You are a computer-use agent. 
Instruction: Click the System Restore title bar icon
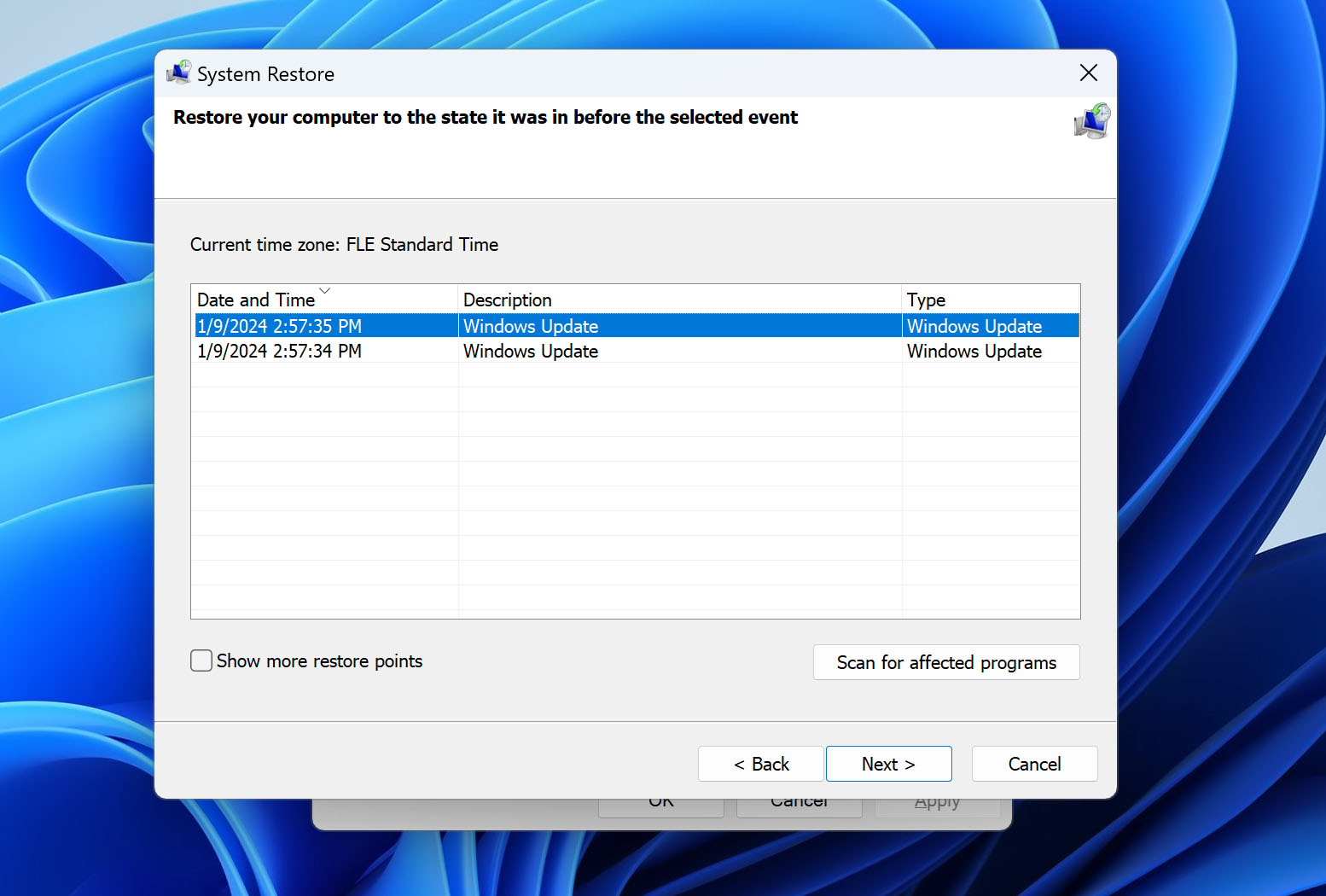coord(179,73)
